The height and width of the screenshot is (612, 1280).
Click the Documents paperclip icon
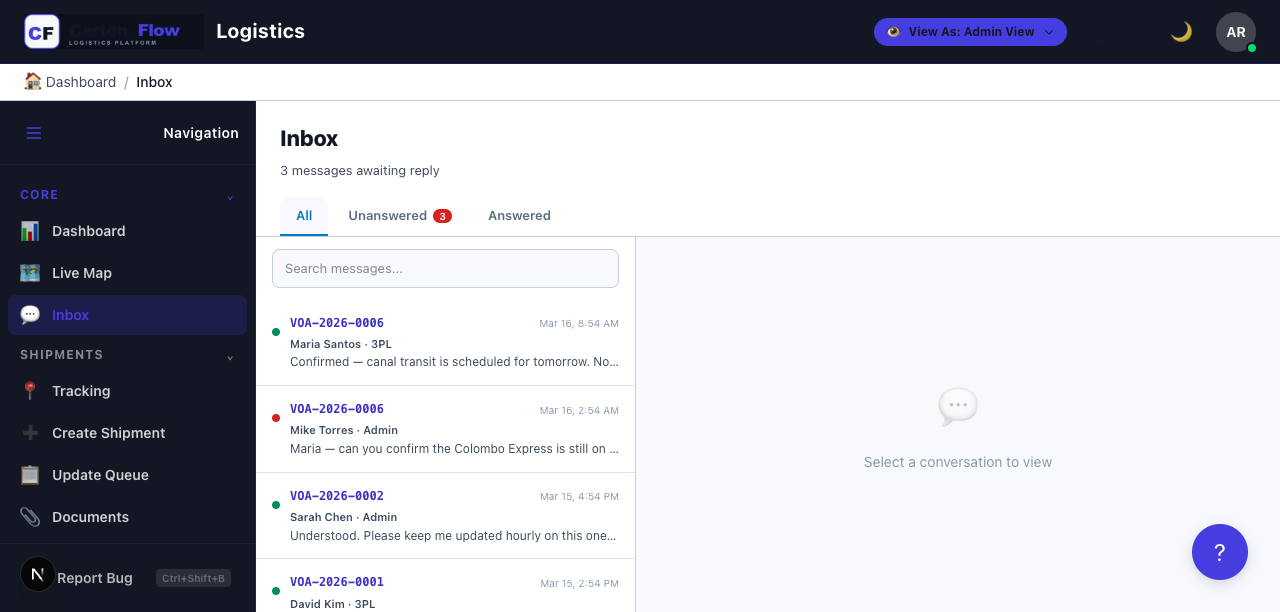(x=30, y=517)
